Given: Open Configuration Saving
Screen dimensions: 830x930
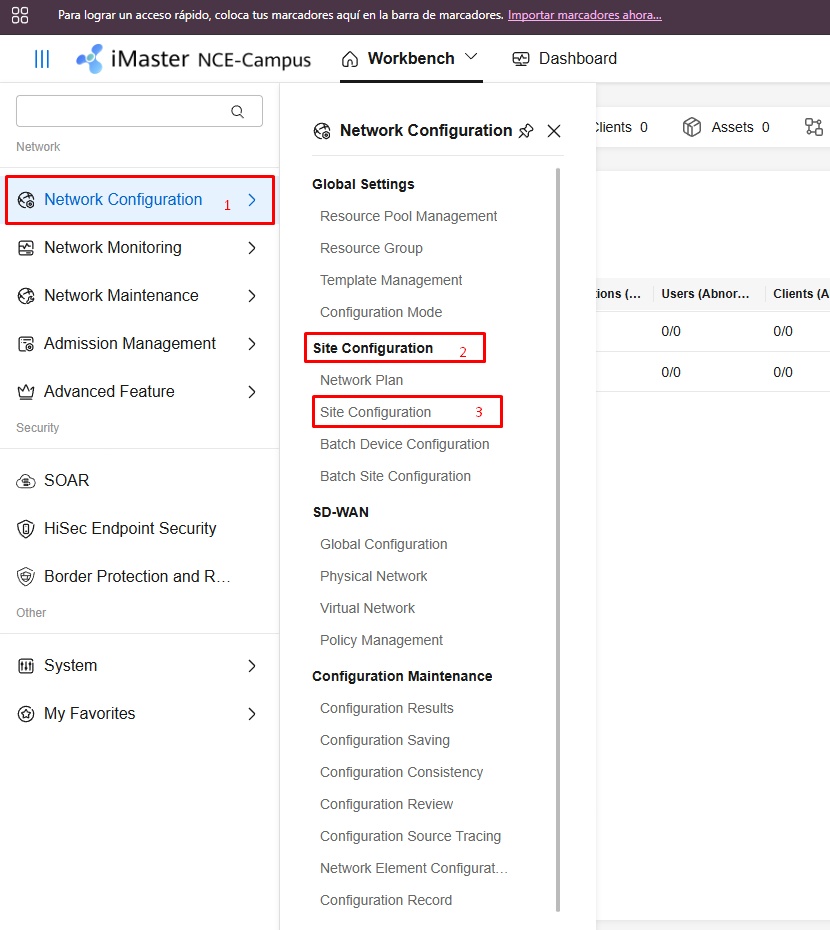Looking at the screenshot, I should point(384,741).
